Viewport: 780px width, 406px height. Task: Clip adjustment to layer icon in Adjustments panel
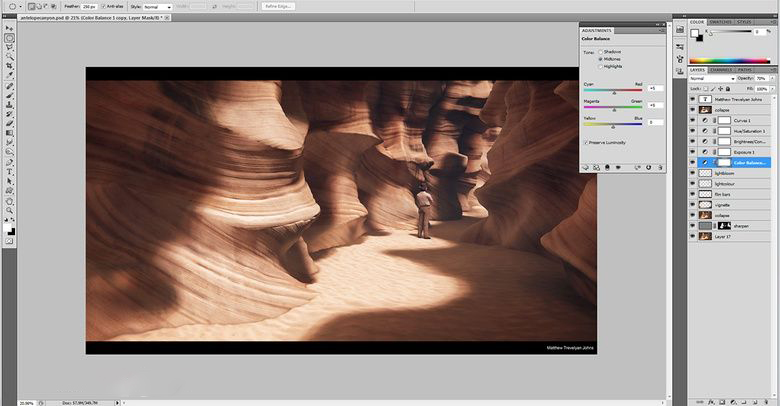coord(607,168)
